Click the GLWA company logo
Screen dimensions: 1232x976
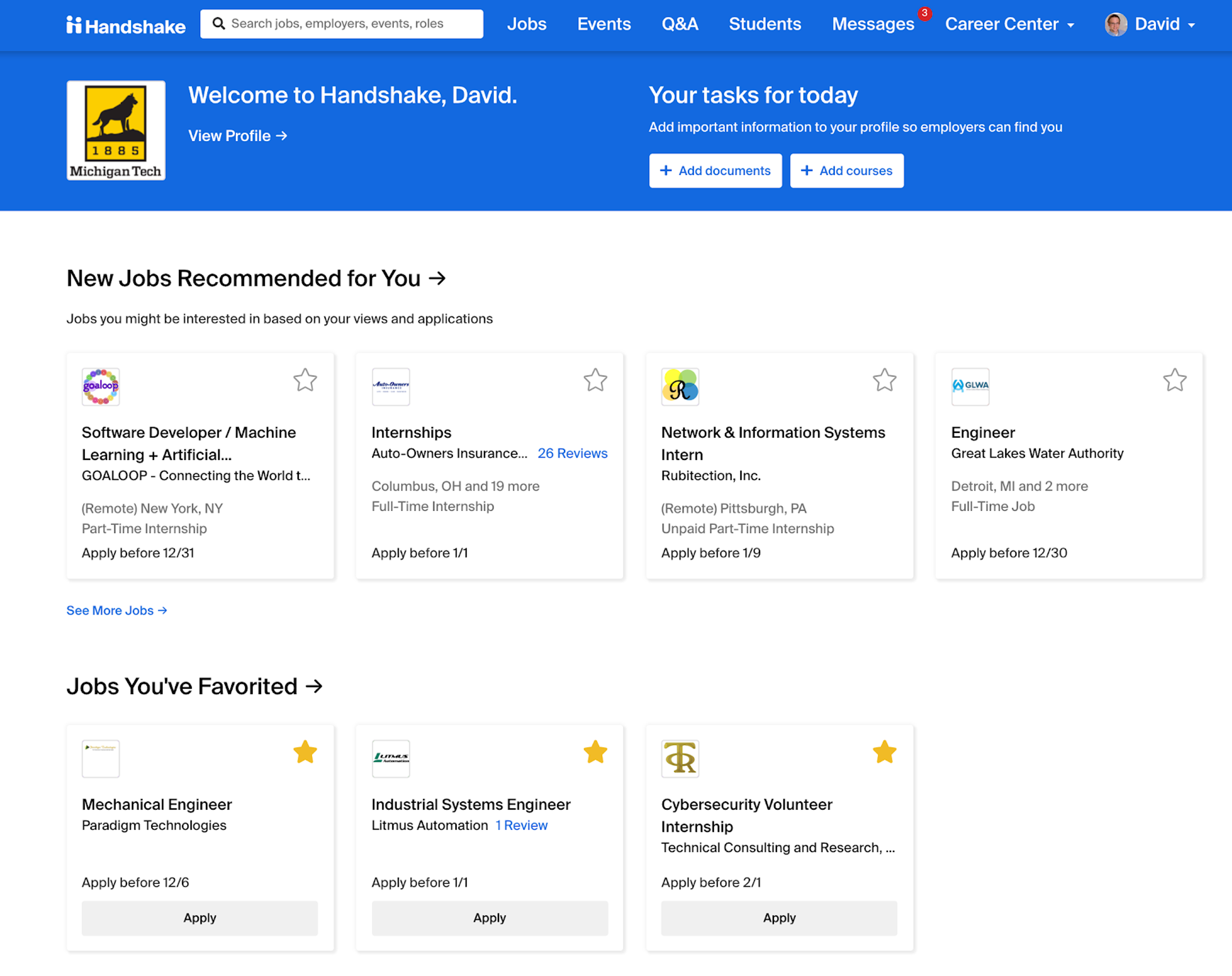click(970, 387)
